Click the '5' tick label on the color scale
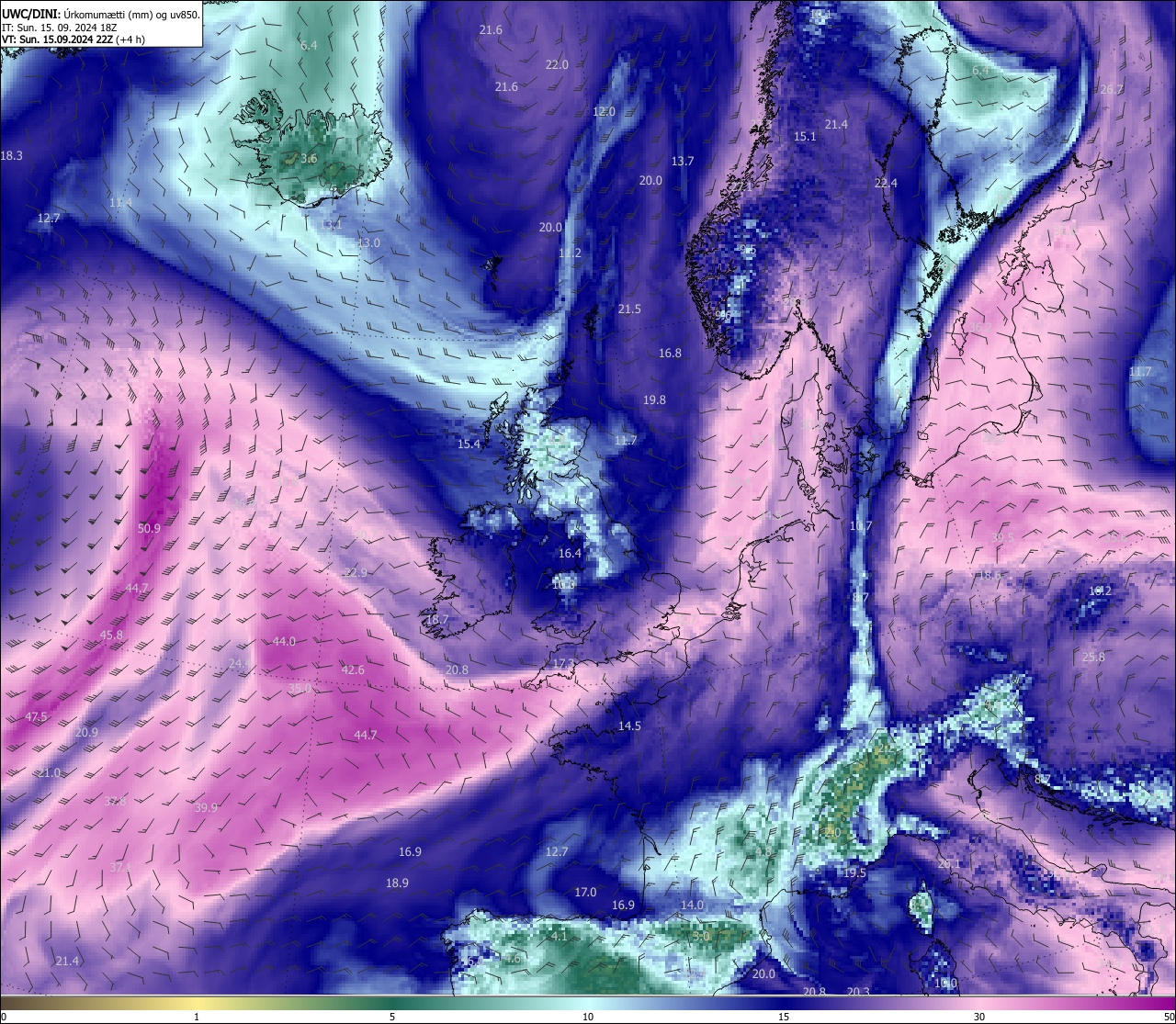 point(392,1017)
